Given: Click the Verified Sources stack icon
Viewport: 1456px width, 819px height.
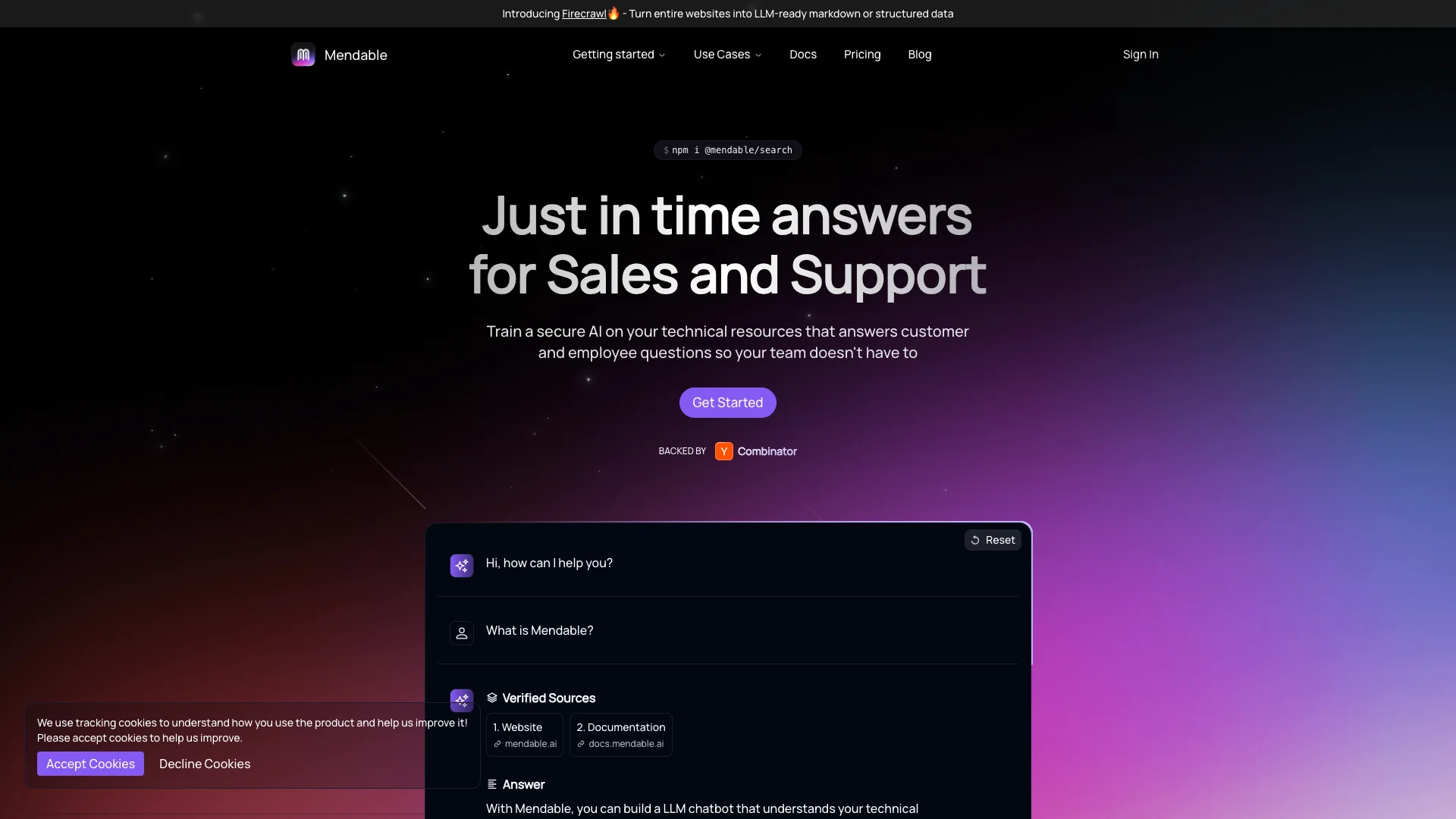Looking at the screenshot, I should (492, 698).
